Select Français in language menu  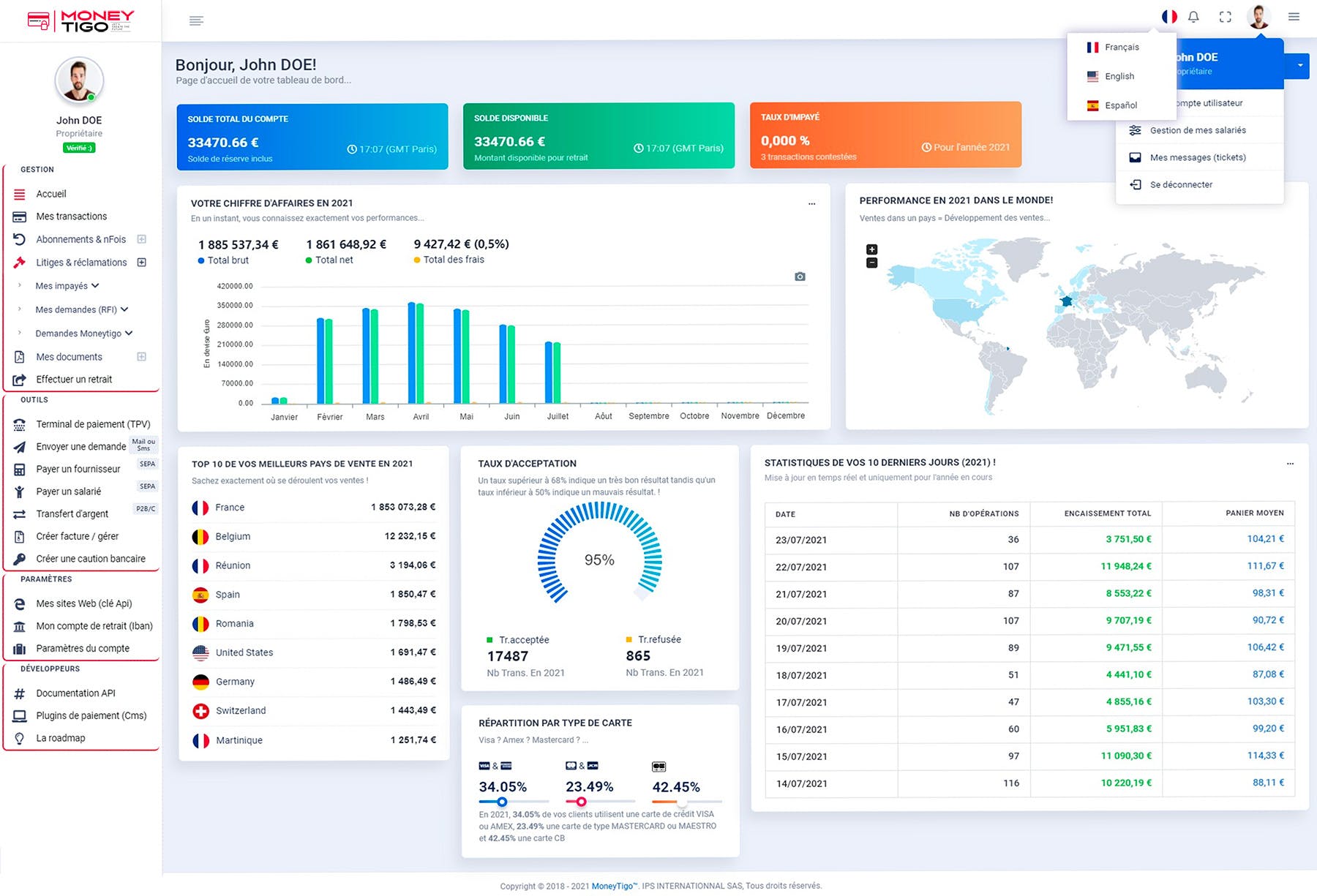(1122, 47)
